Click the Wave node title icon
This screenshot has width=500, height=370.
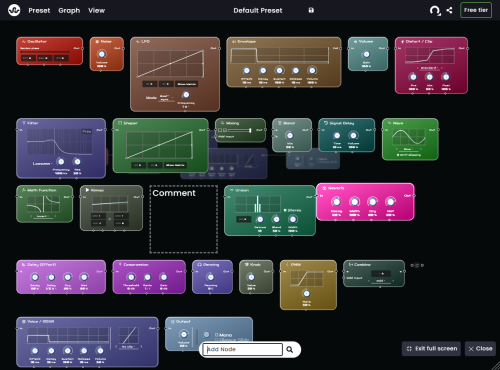pyautogui.click(x=389, y=123)
